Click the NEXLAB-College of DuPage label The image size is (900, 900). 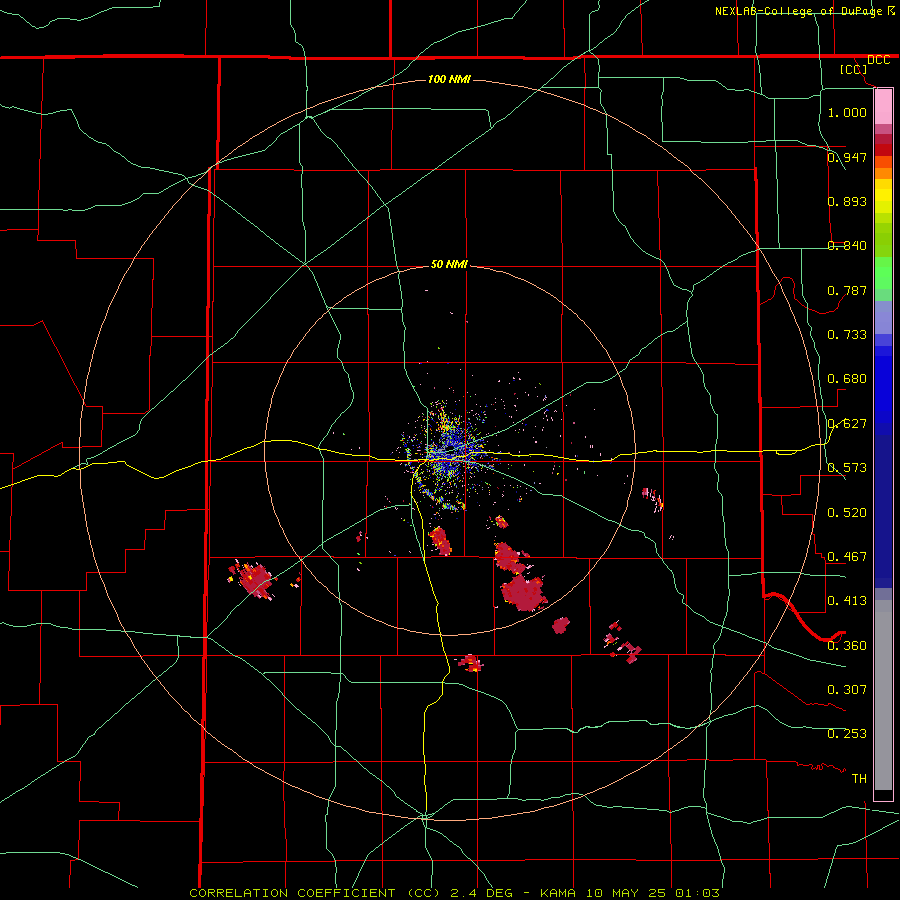tap(798, 11)
